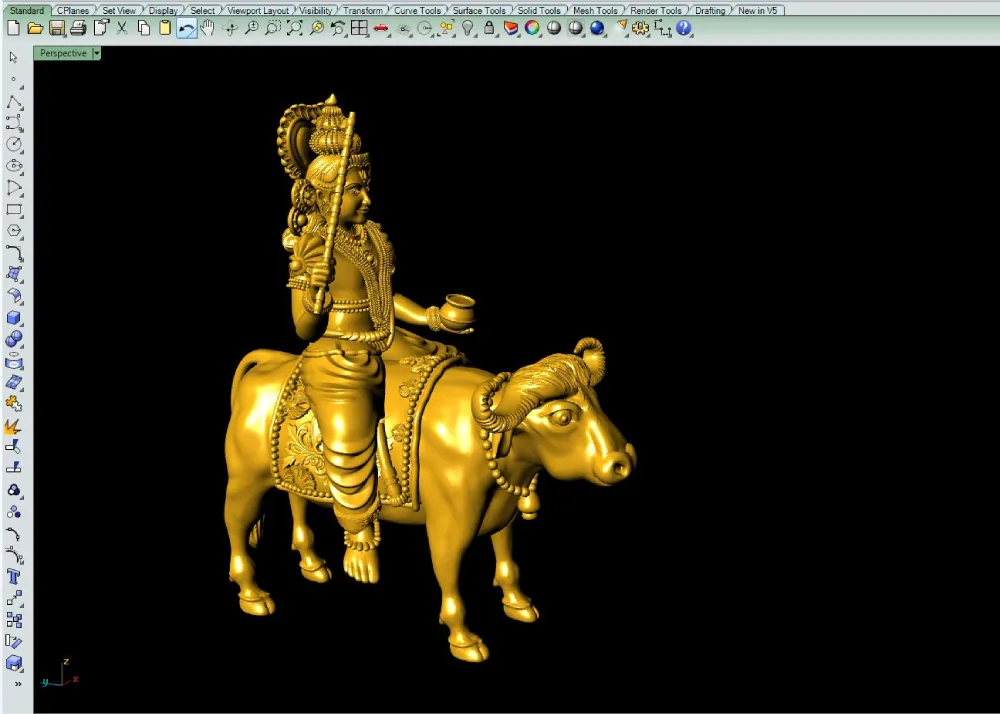Open the New in V5 tab

(758, 10)
